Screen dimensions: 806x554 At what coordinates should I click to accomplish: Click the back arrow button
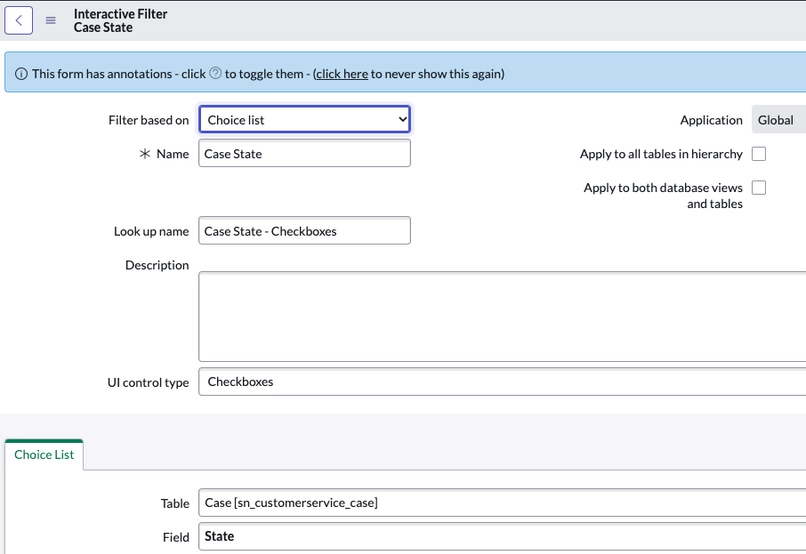coord(19,20)
